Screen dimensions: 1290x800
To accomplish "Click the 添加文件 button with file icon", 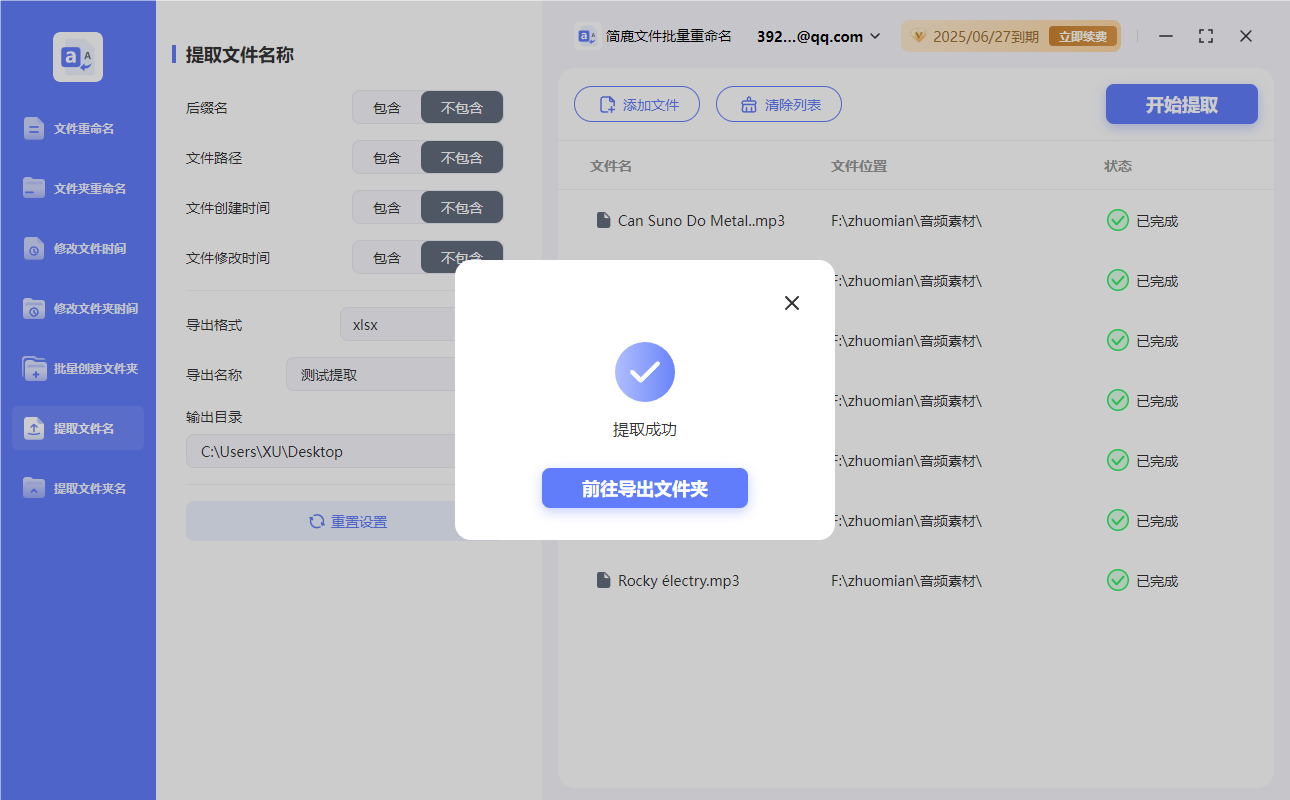I will tap(636, 103).
